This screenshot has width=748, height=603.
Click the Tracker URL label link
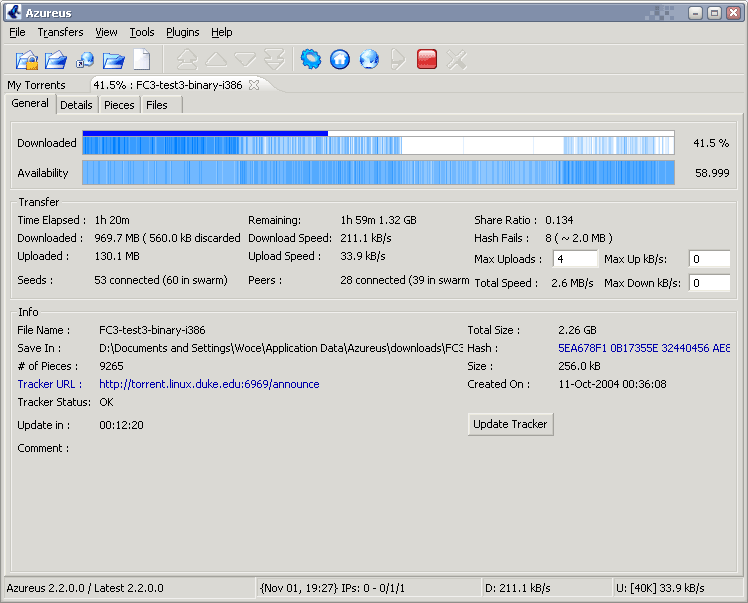[x=50, y=384]
